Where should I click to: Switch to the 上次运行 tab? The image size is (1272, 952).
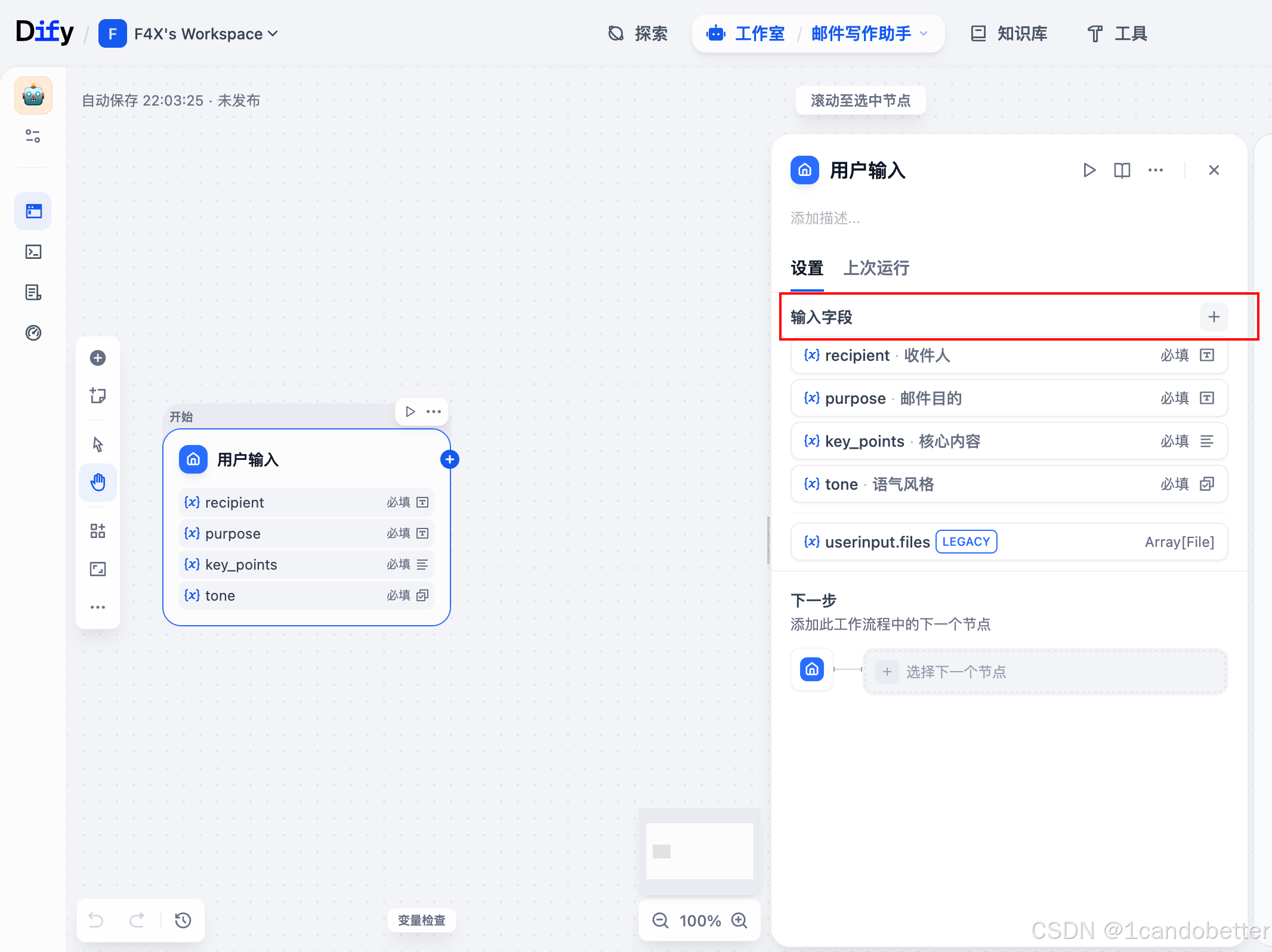(876, 268)
